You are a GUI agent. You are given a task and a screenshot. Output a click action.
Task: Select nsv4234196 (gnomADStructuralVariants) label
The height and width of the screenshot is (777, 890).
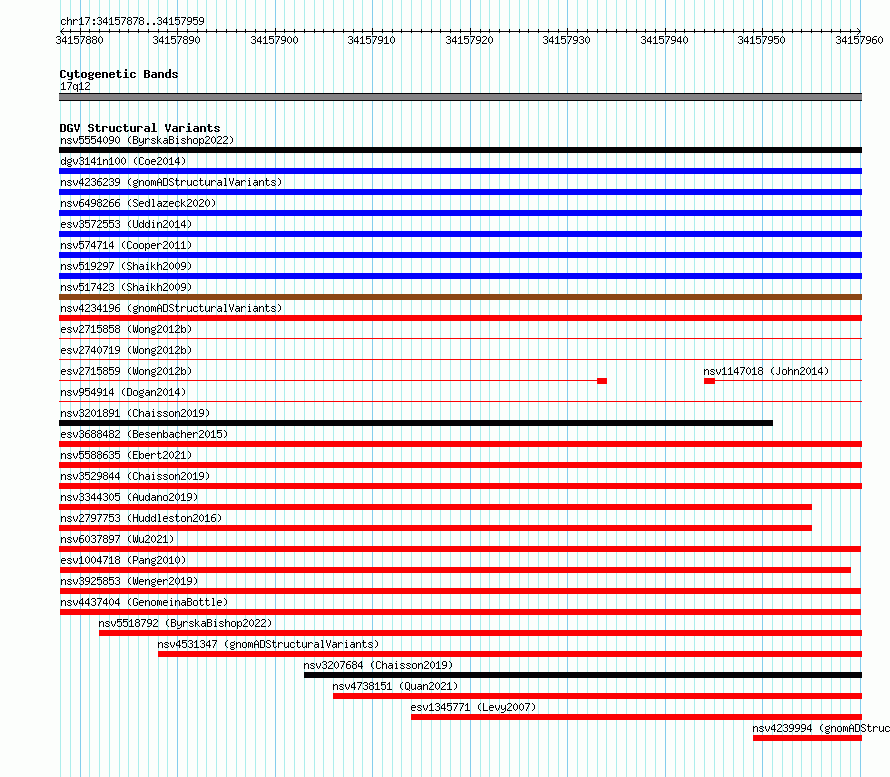[x=171, y=308]
